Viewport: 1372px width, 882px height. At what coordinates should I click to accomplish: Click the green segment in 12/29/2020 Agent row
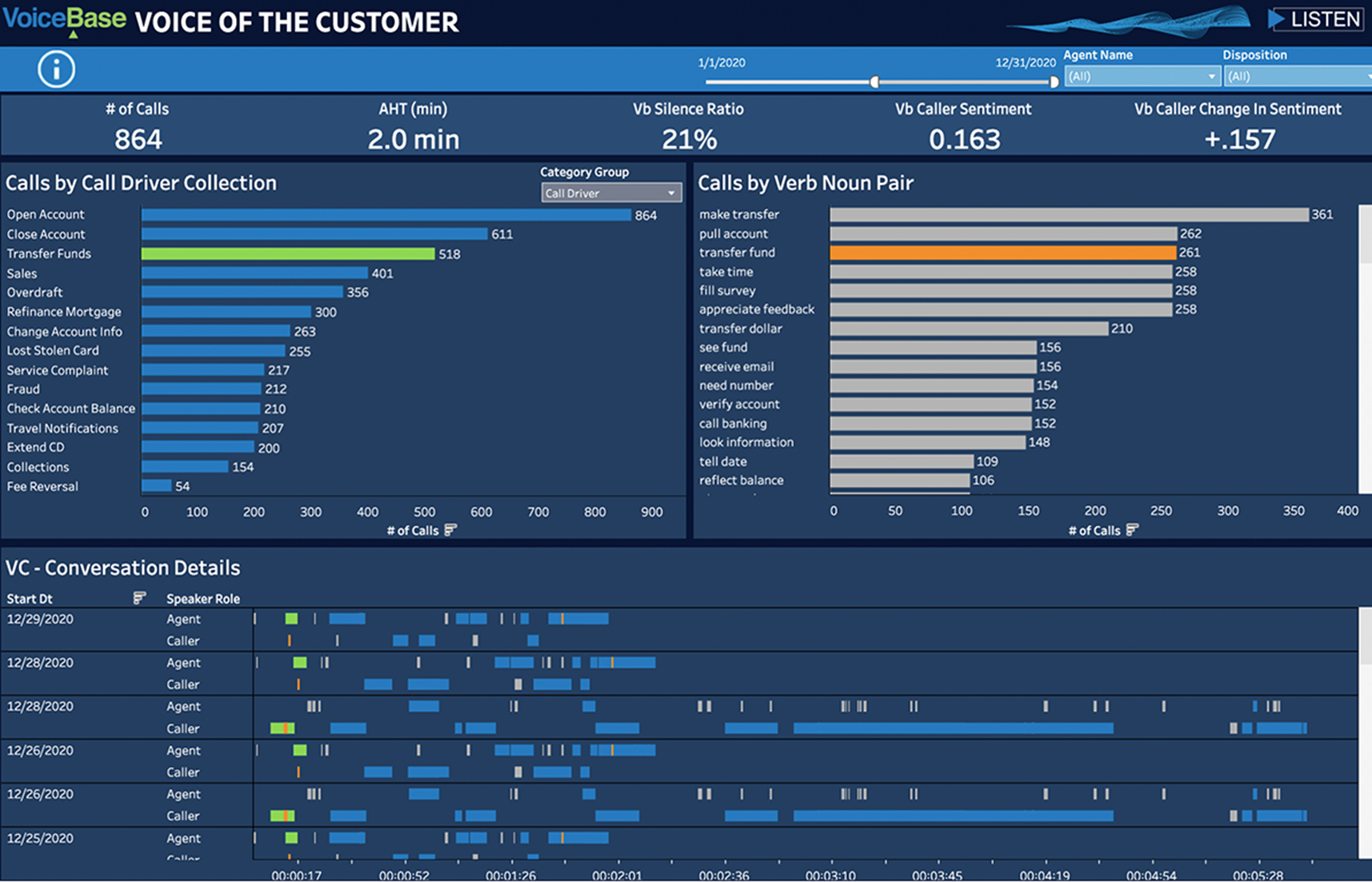291,618
